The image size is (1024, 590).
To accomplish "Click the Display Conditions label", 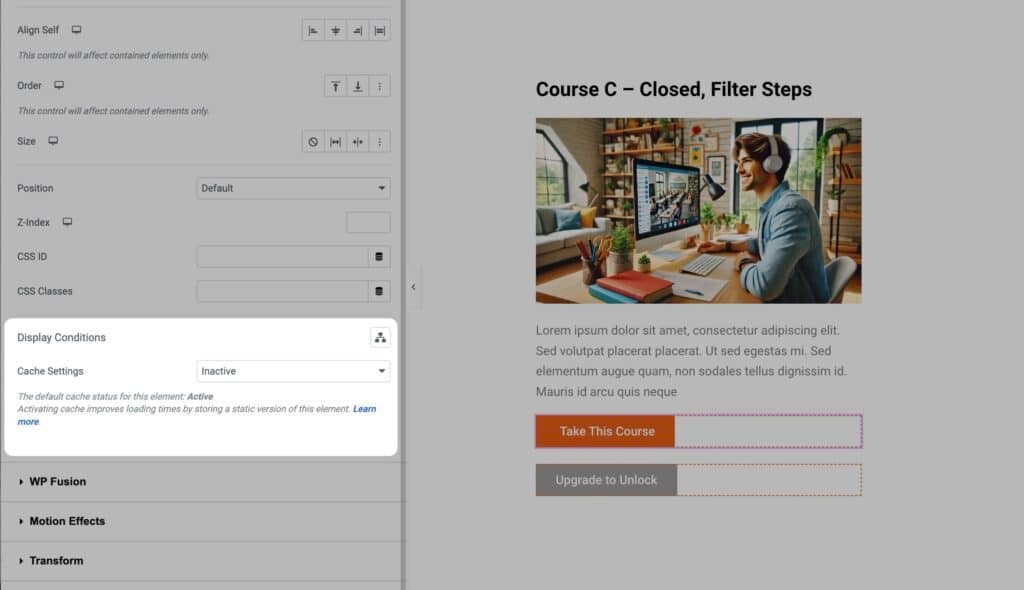I will [x=61, y=338].
